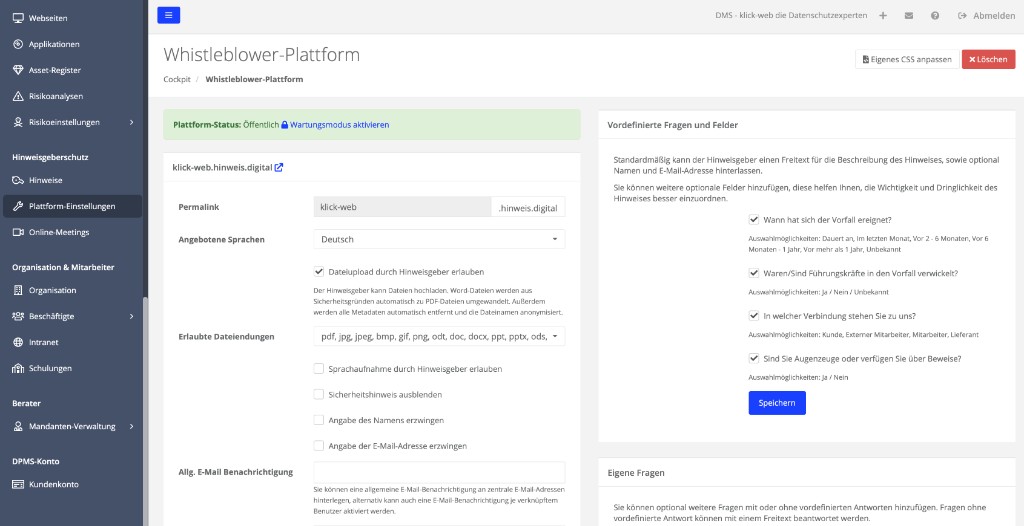Click the Beschäftigte people icon

[x=18, y=316]
